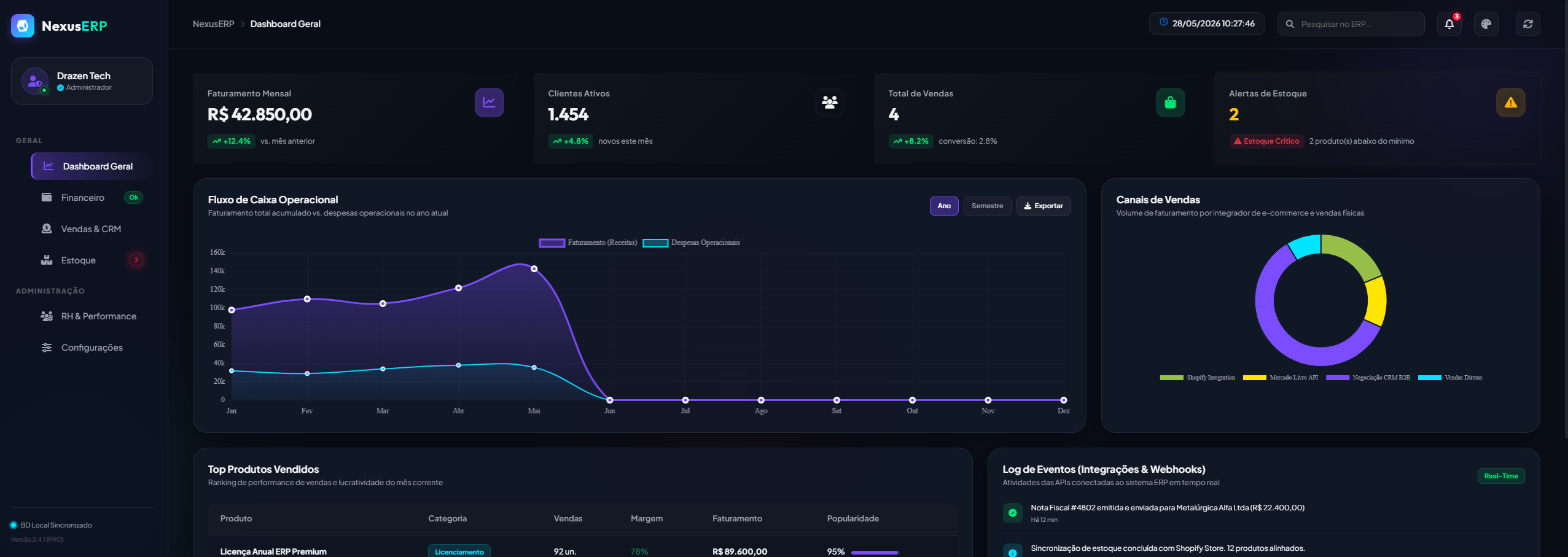The image size is (1568, 557).
Task: Toggle Shopify Integration in donut legend
Action: click(x=1197, y=378)
